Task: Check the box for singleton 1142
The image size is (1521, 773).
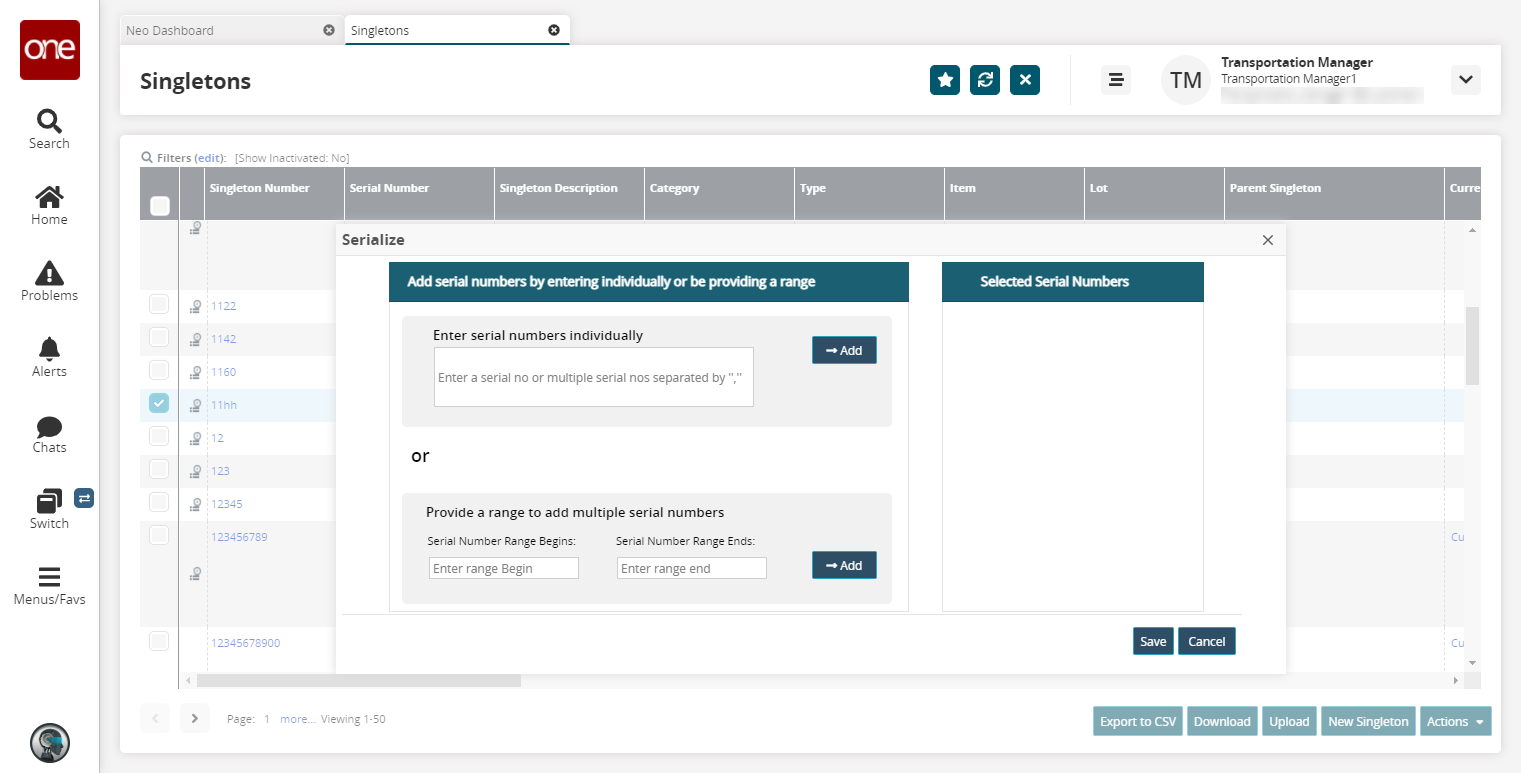Action: point(159,337)
